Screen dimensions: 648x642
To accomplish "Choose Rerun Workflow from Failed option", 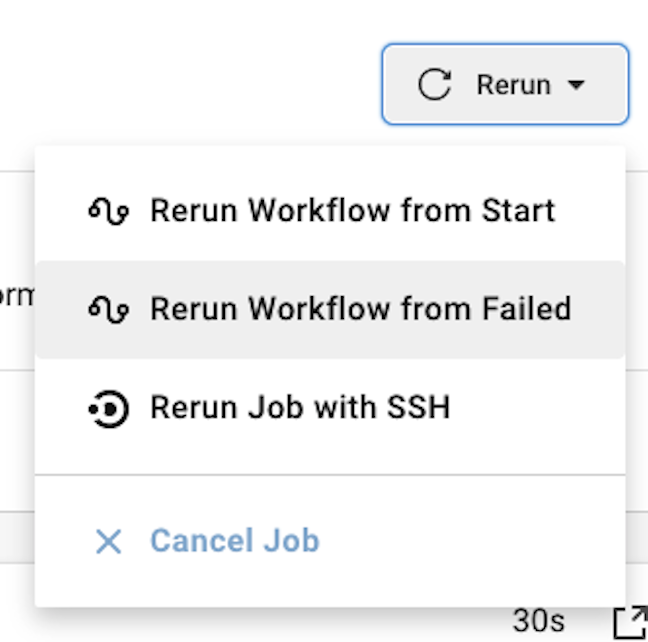I will click(x=330, y=310).
